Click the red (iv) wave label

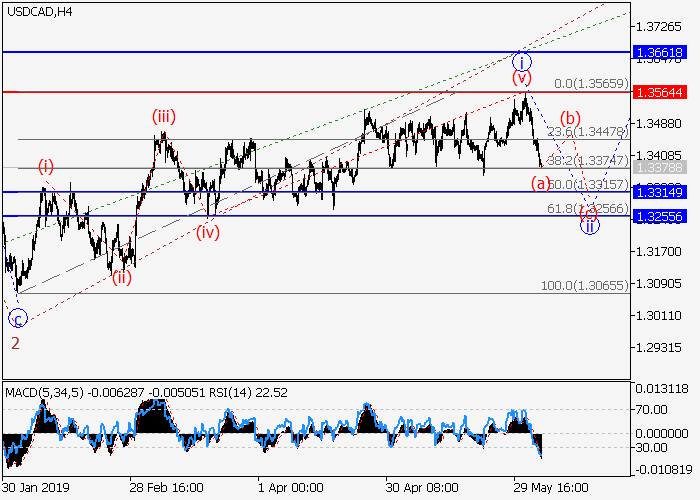coord(207,232)
